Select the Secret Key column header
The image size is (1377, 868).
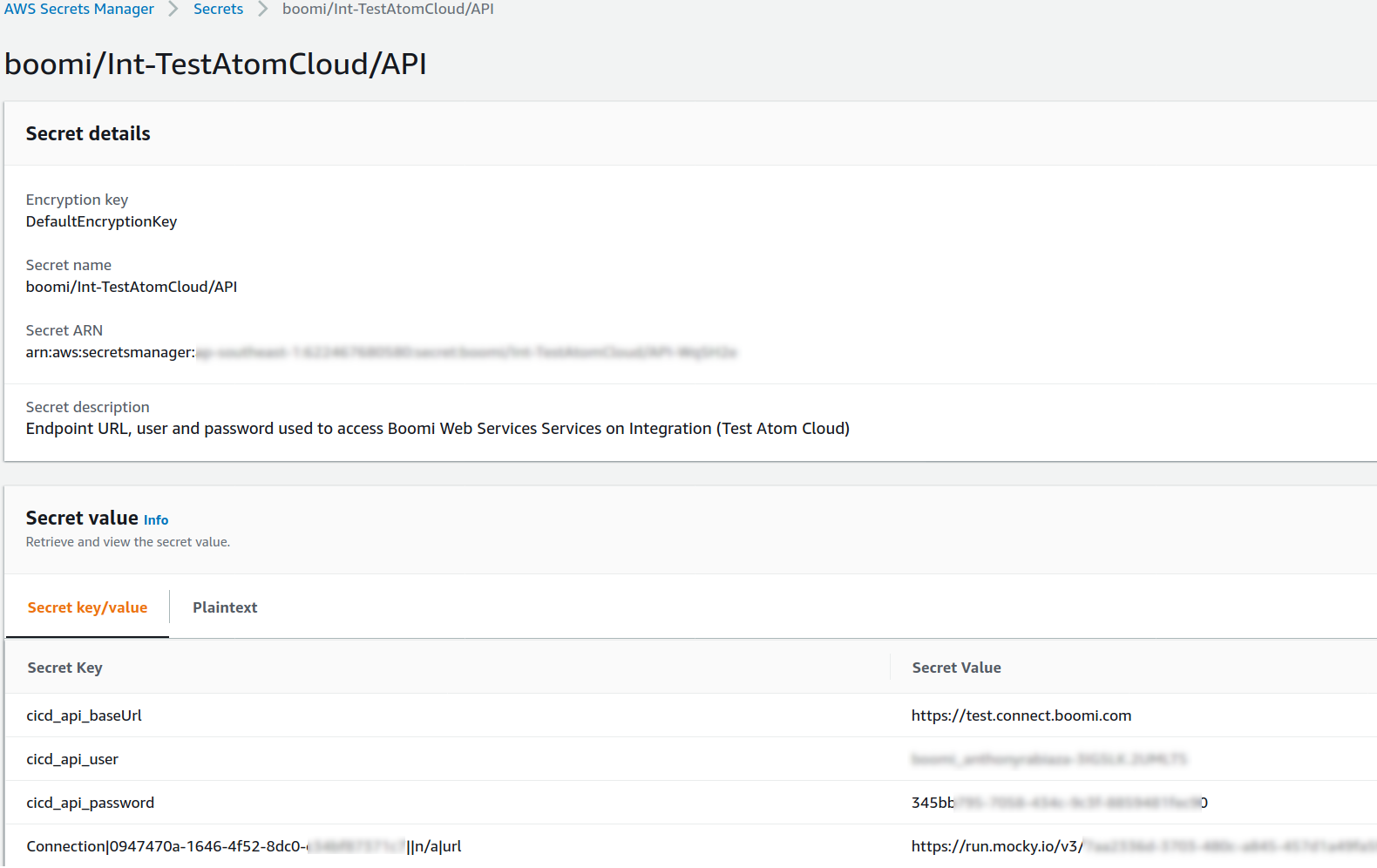pyautogui.click(x=64, y=668)
